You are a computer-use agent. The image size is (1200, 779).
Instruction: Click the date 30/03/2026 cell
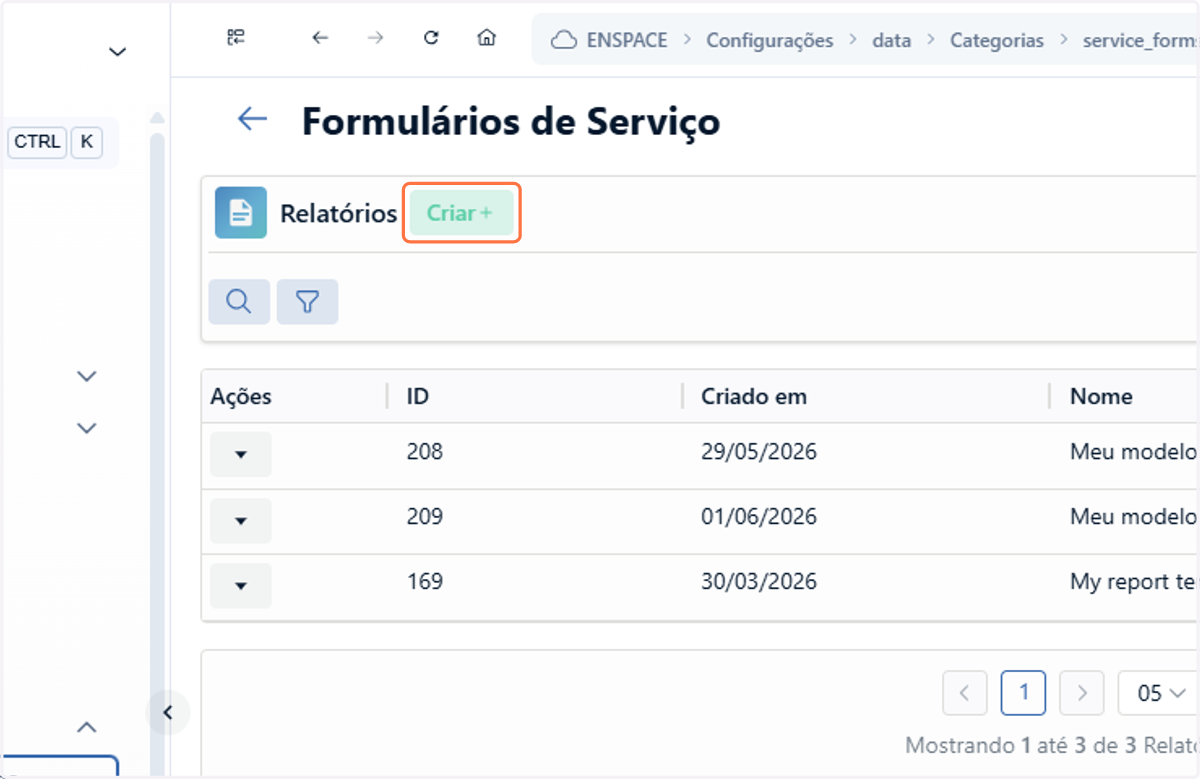pyautogui.click(x=759, y=581)
